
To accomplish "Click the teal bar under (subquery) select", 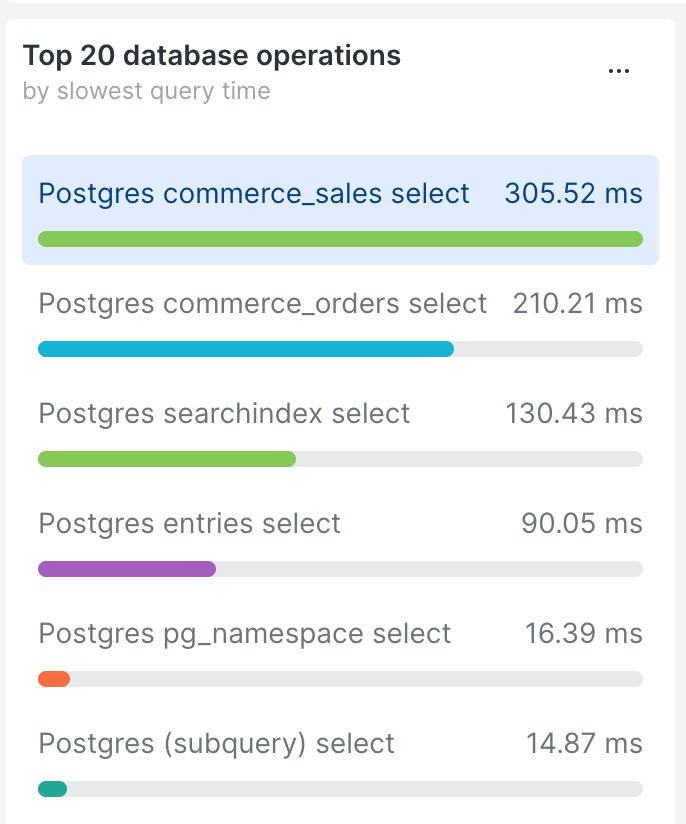I will pos(51,788).
